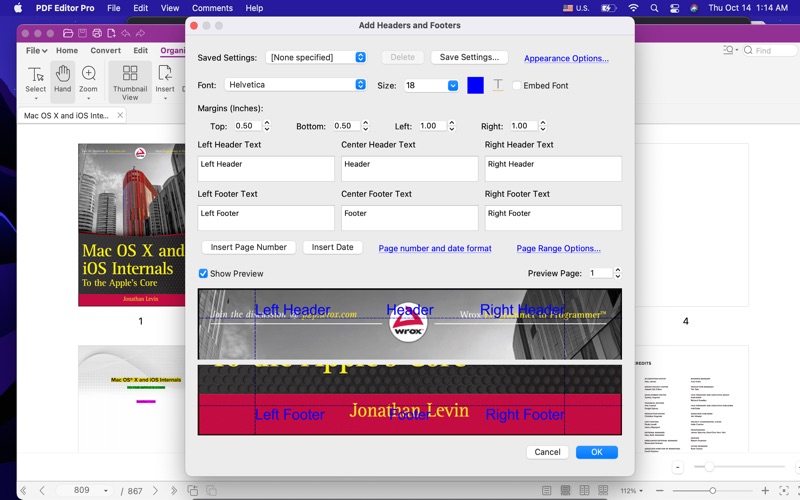Go to first page using double-left arrows

23,491
